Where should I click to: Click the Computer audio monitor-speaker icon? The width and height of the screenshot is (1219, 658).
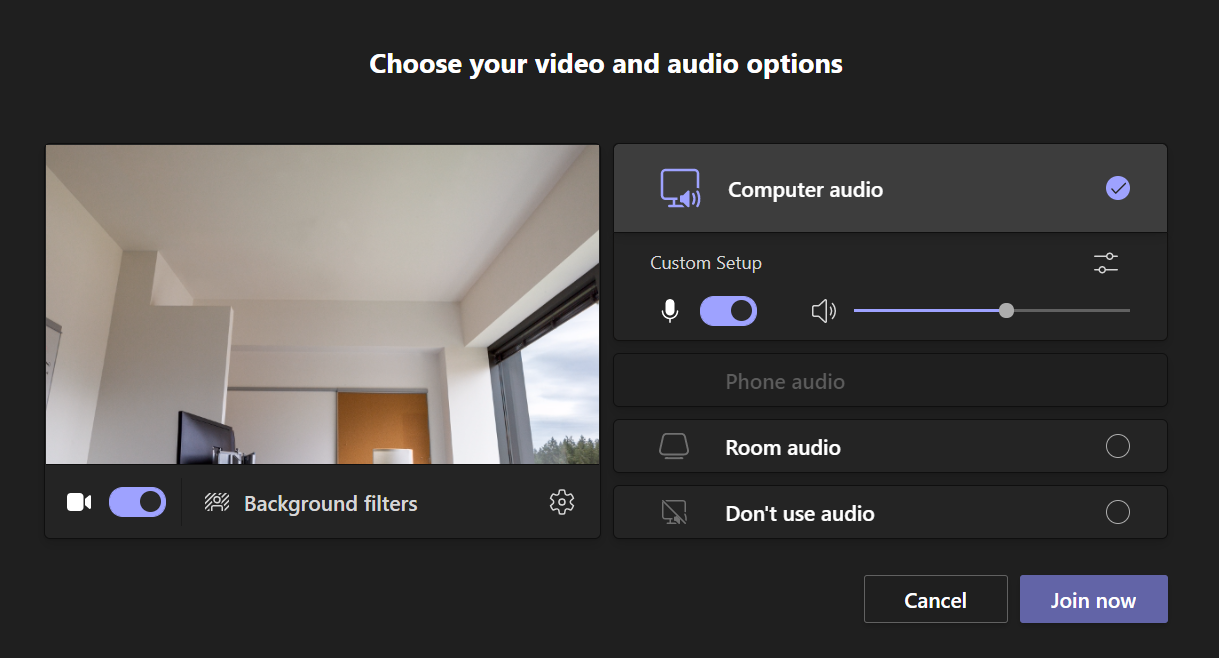tap(680, 189)
